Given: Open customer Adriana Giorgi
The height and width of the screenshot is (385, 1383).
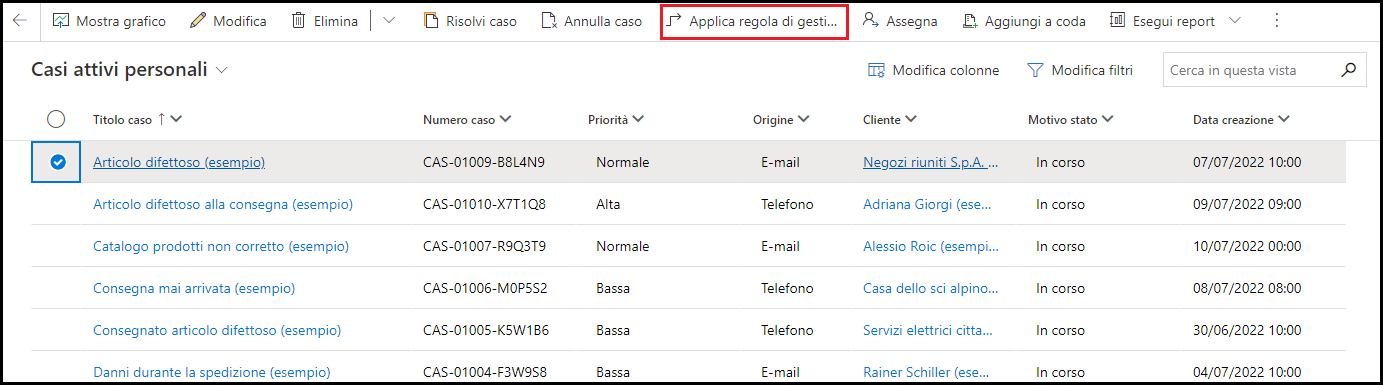Looking at the screenshot, I should [927, 204].
